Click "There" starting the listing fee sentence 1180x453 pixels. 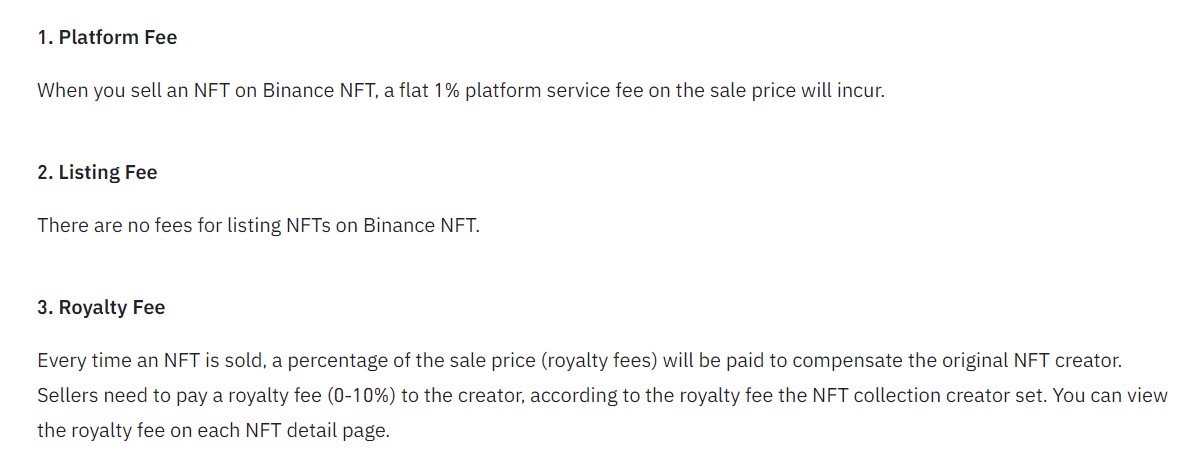pyautogui.click(x=63, y=226)
